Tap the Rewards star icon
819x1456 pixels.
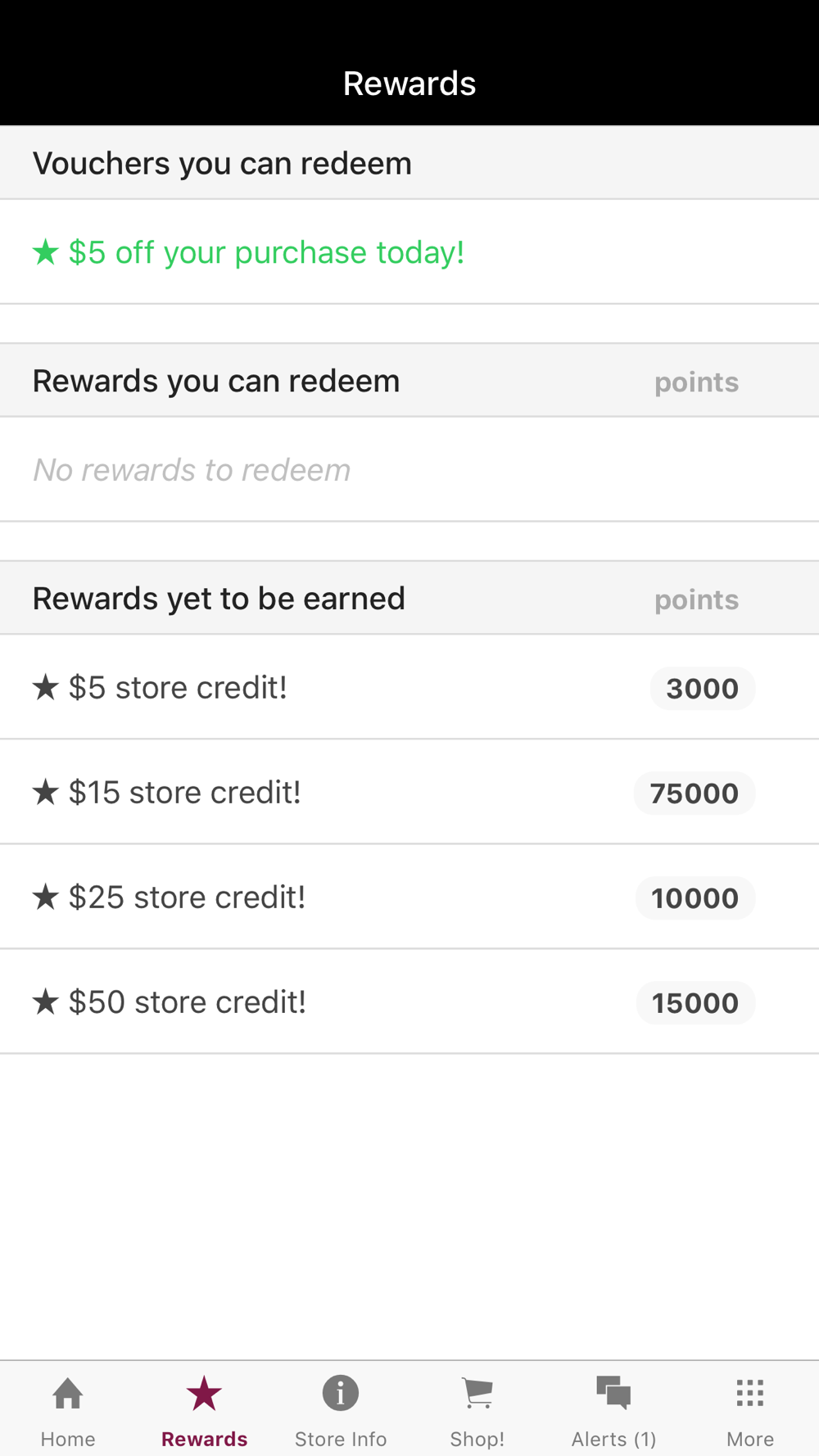point(204,1393)
